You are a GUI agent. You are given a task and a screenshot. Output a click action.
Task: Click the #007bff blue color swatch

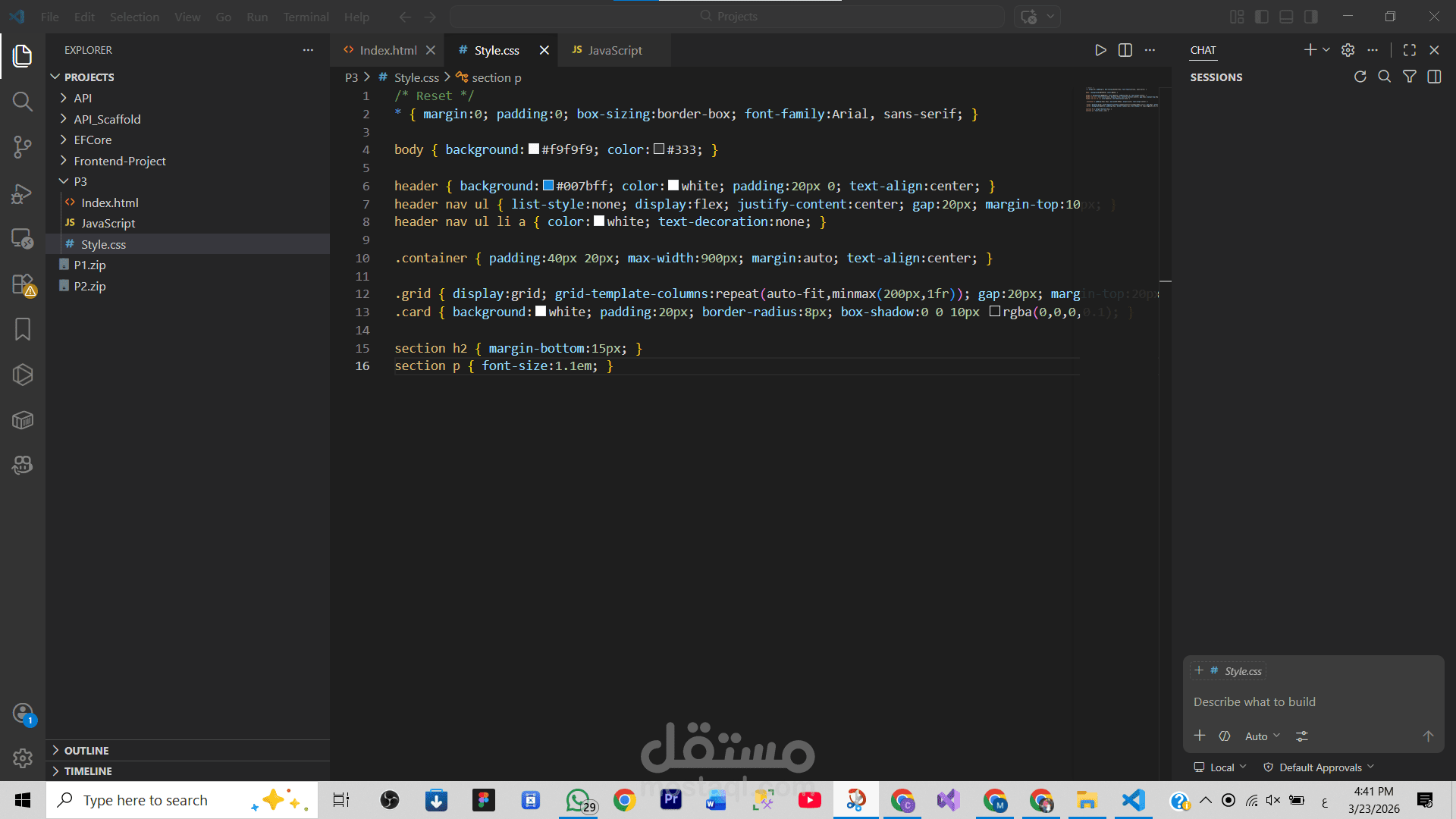pos(548,186)
